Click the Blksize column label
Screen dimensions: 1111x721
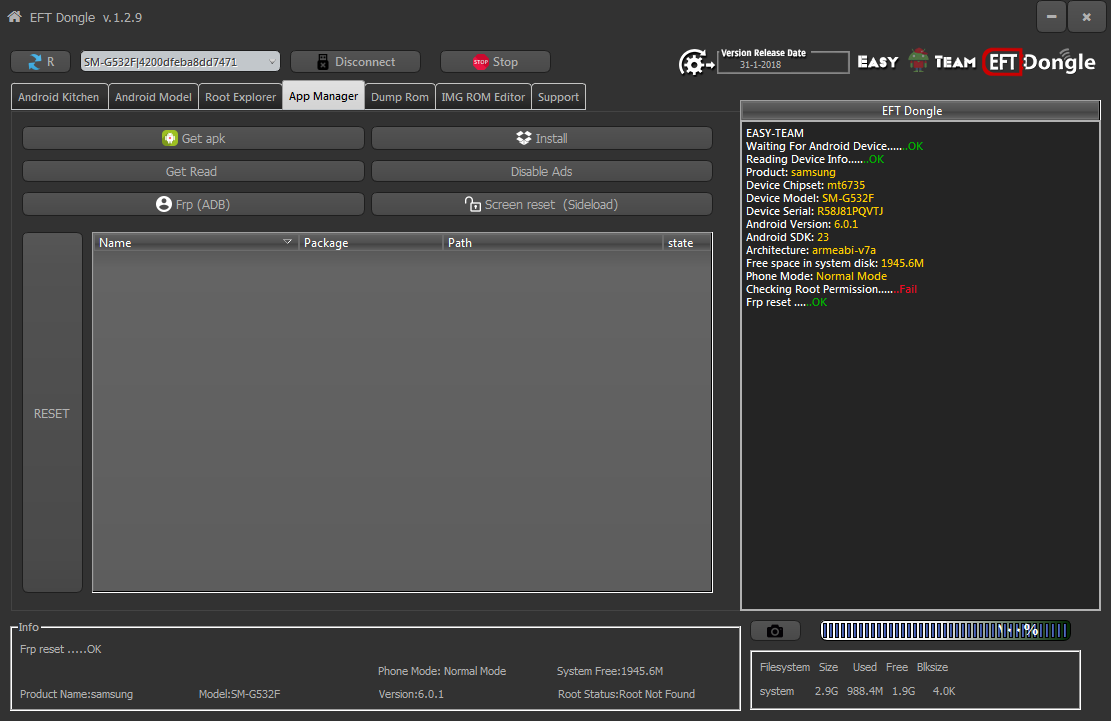coord(932,667)
